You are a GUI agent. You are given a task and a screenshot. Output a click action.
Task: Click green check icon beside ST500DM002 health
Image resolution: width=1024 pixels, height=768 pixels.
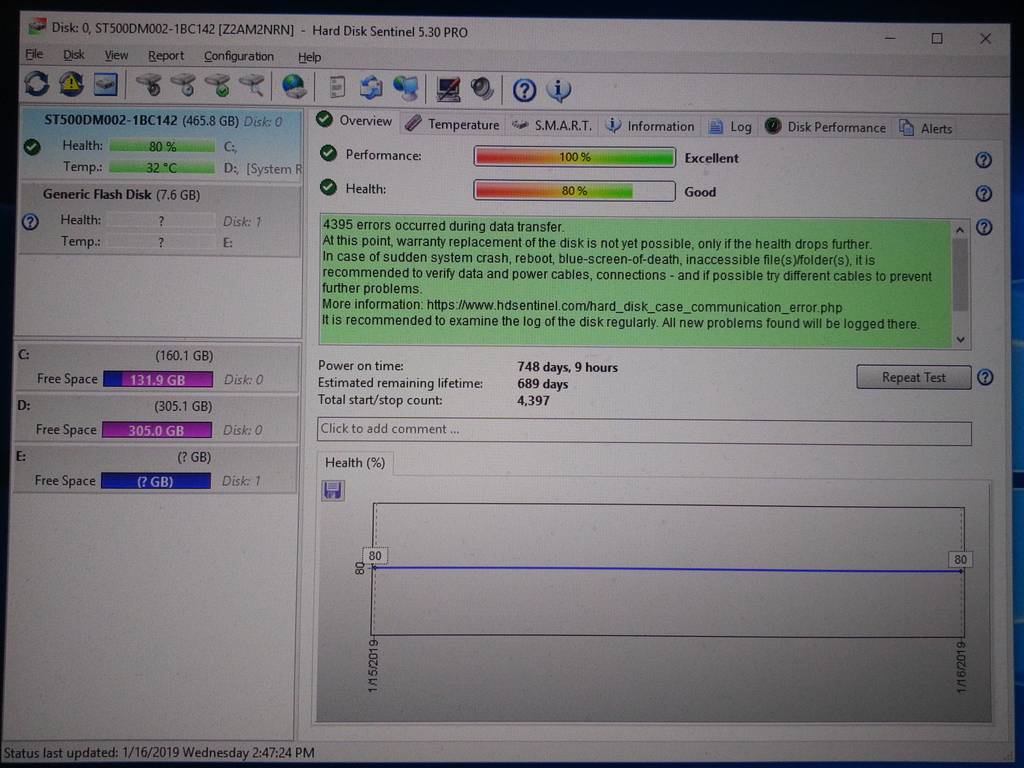[32, 146]
